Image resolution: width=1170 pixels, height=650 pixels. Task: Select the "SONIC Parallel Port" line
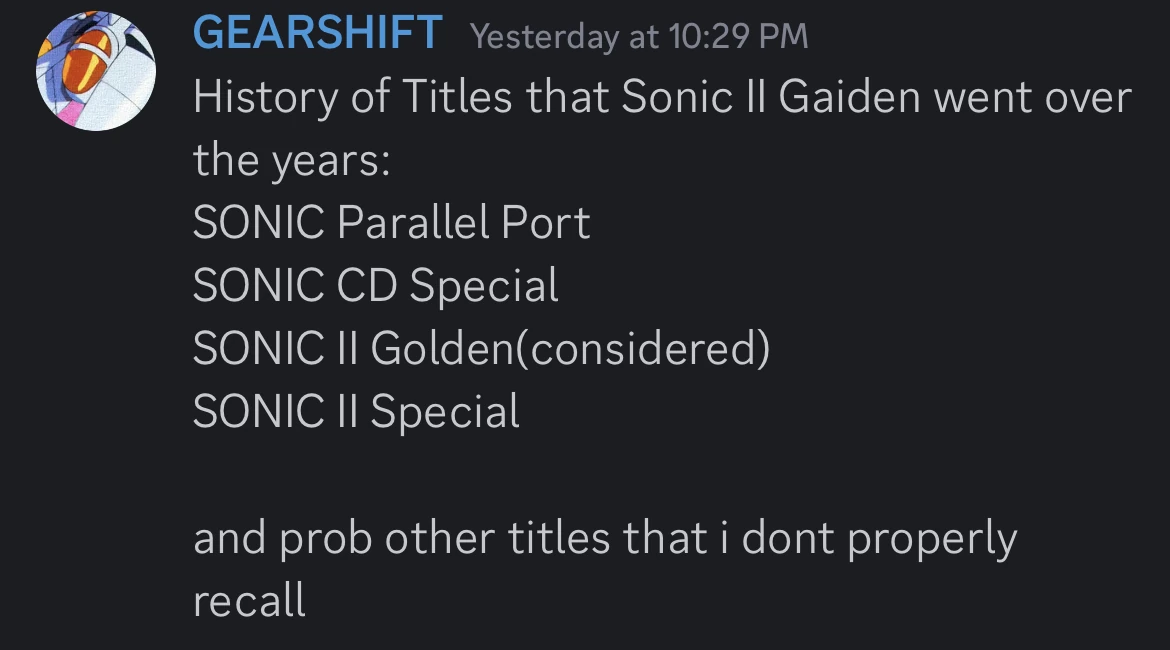pos(391,223)
